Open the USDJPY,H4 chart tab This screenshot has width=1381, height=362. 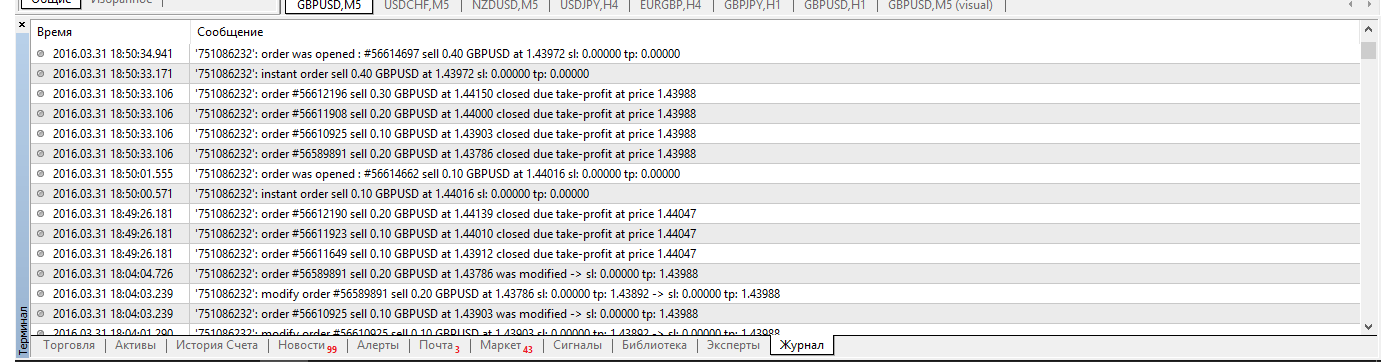pyautogui.click(x=589, y=5)
